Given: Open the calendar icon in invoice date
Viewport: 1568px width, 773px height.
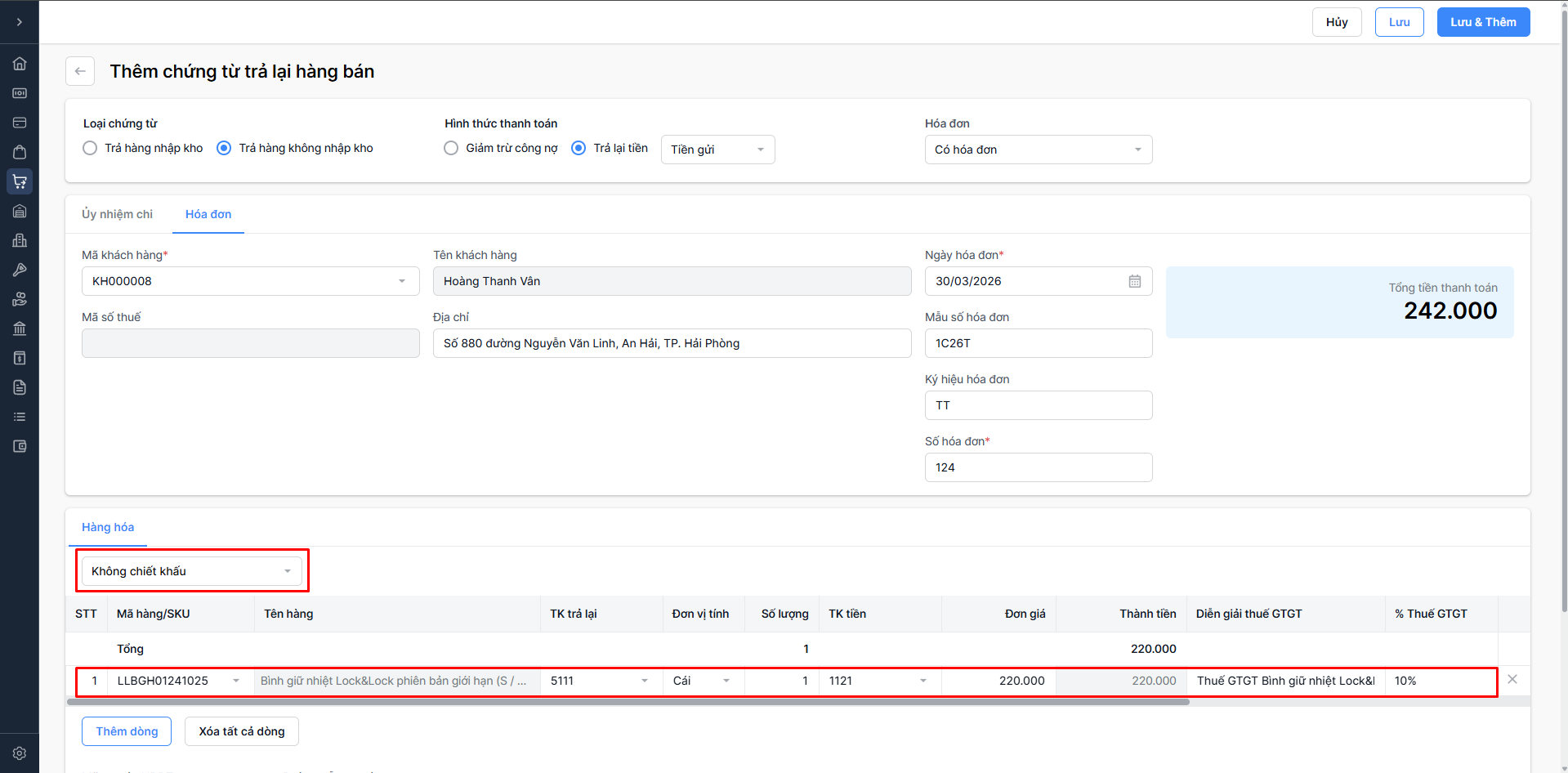Looking at the screenshot, I should point(1135,281).
